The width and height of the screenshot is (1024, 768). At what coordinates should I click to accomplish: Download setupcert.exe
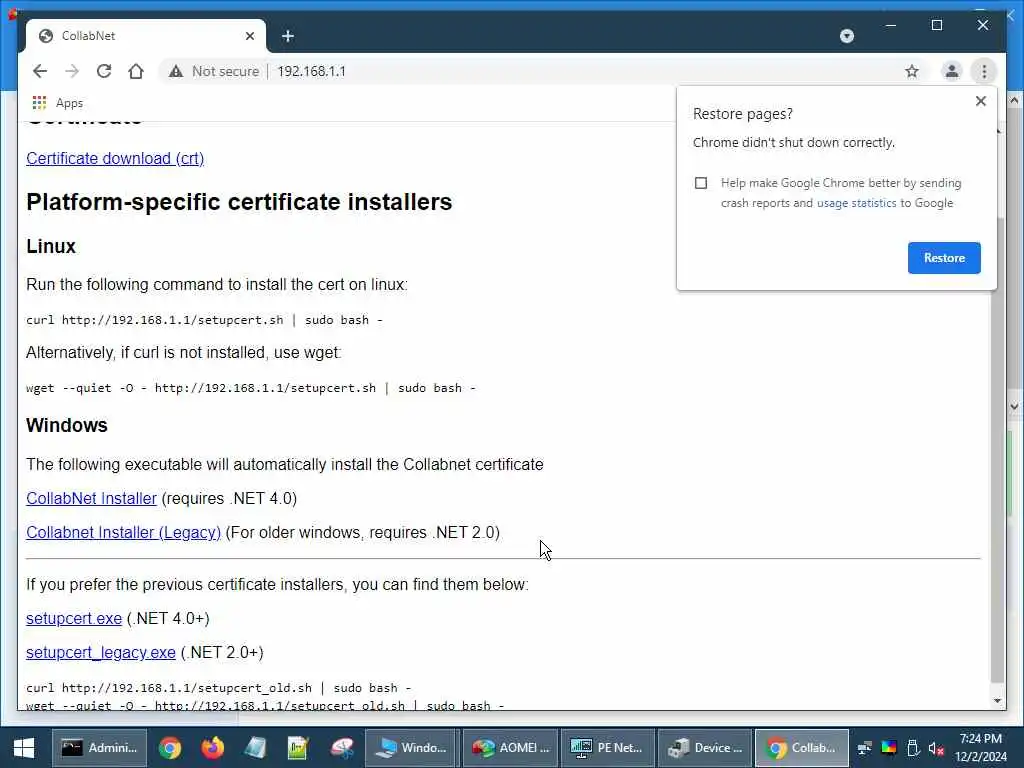click(x=74, y=618)
